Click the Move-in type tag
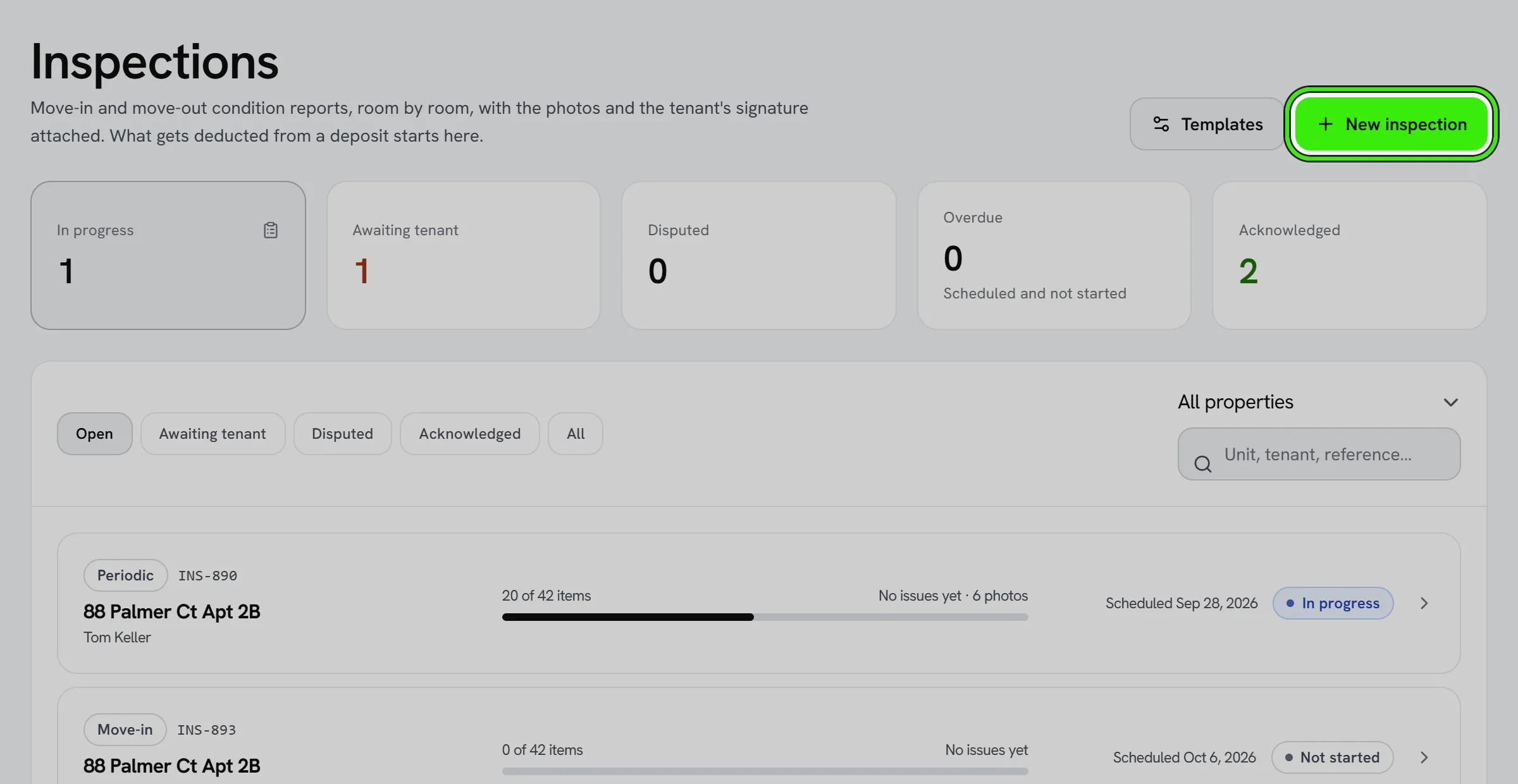Screen dimensions: 1518x784 point(125,730)
